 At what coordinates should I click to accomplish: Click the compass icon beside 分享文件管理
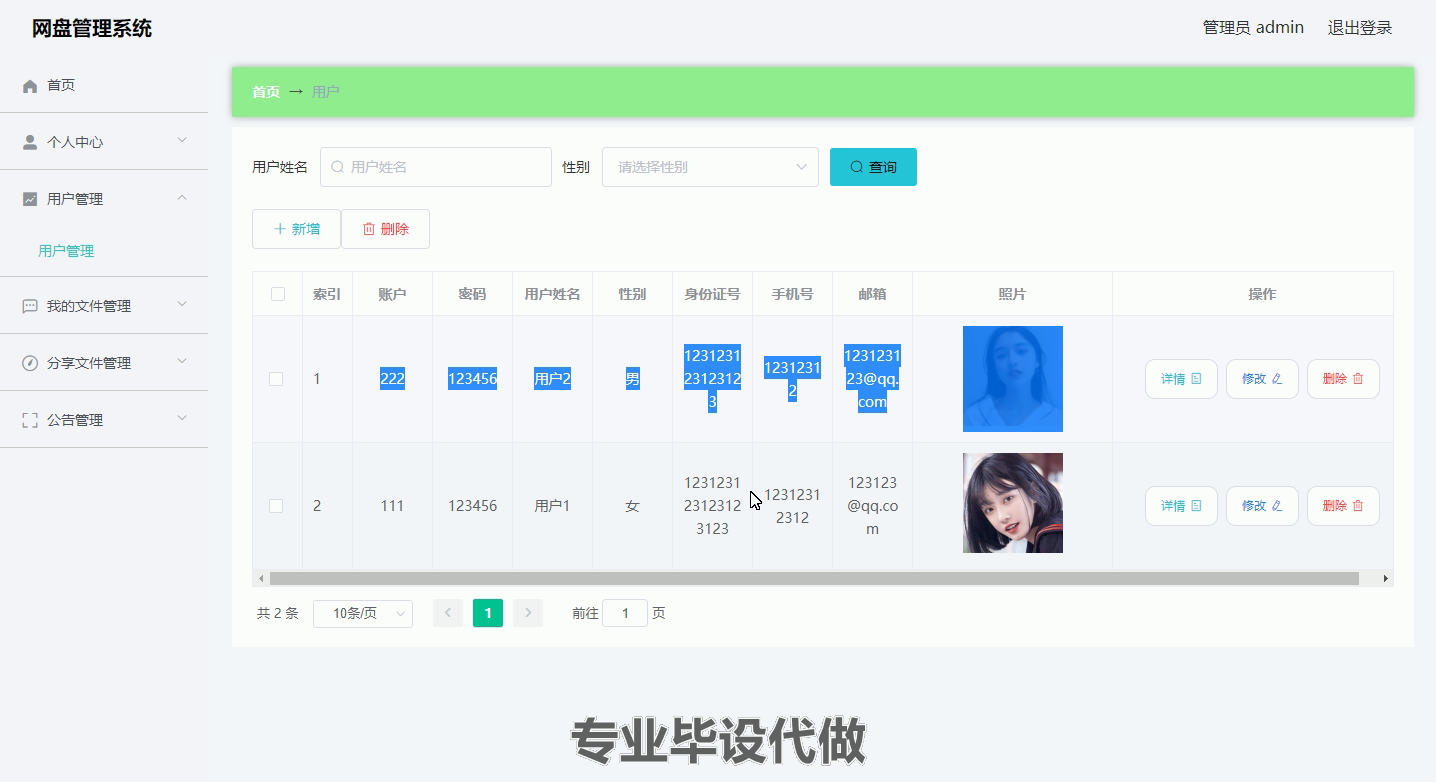(30, 363)
